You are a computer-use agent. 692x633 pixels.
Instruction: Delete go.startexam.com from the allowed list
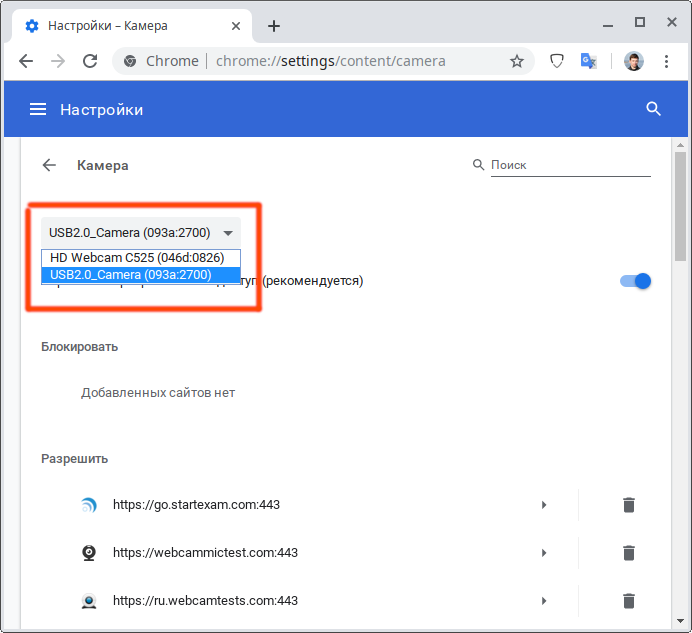click(x=628, y=505)
